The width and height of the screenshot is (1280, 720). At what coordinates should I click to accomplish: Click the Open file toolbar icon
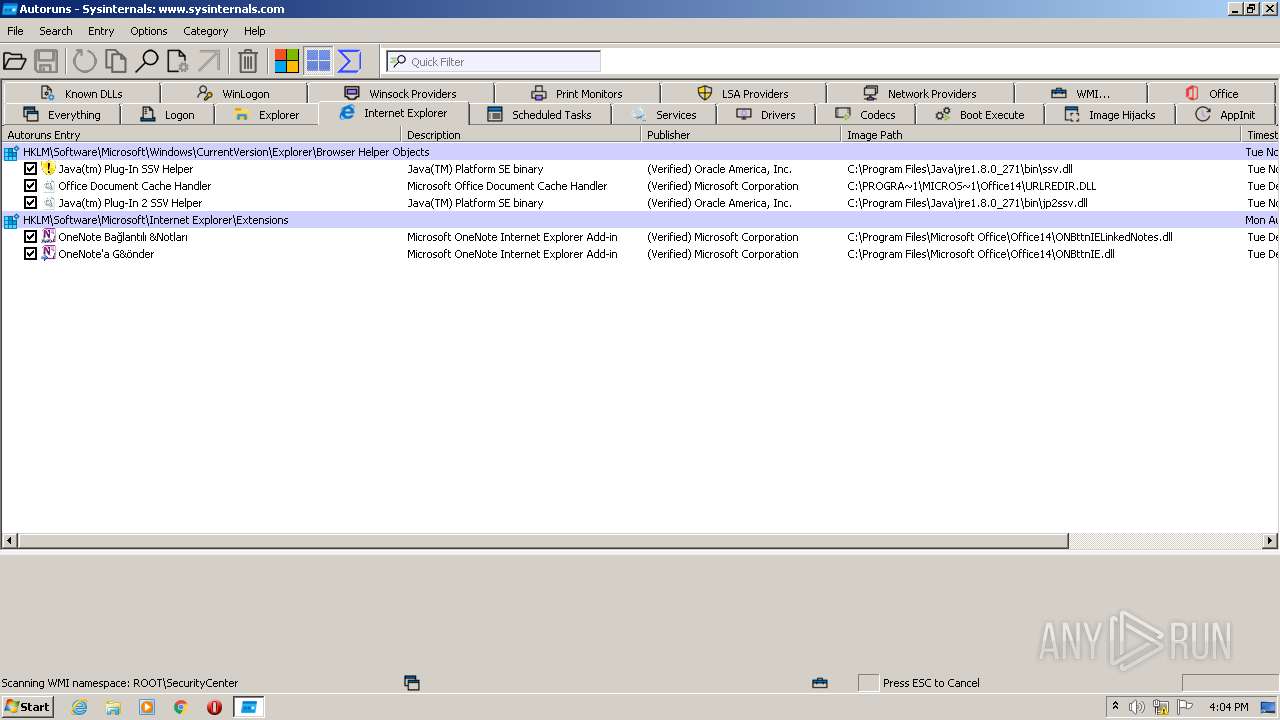15,62
